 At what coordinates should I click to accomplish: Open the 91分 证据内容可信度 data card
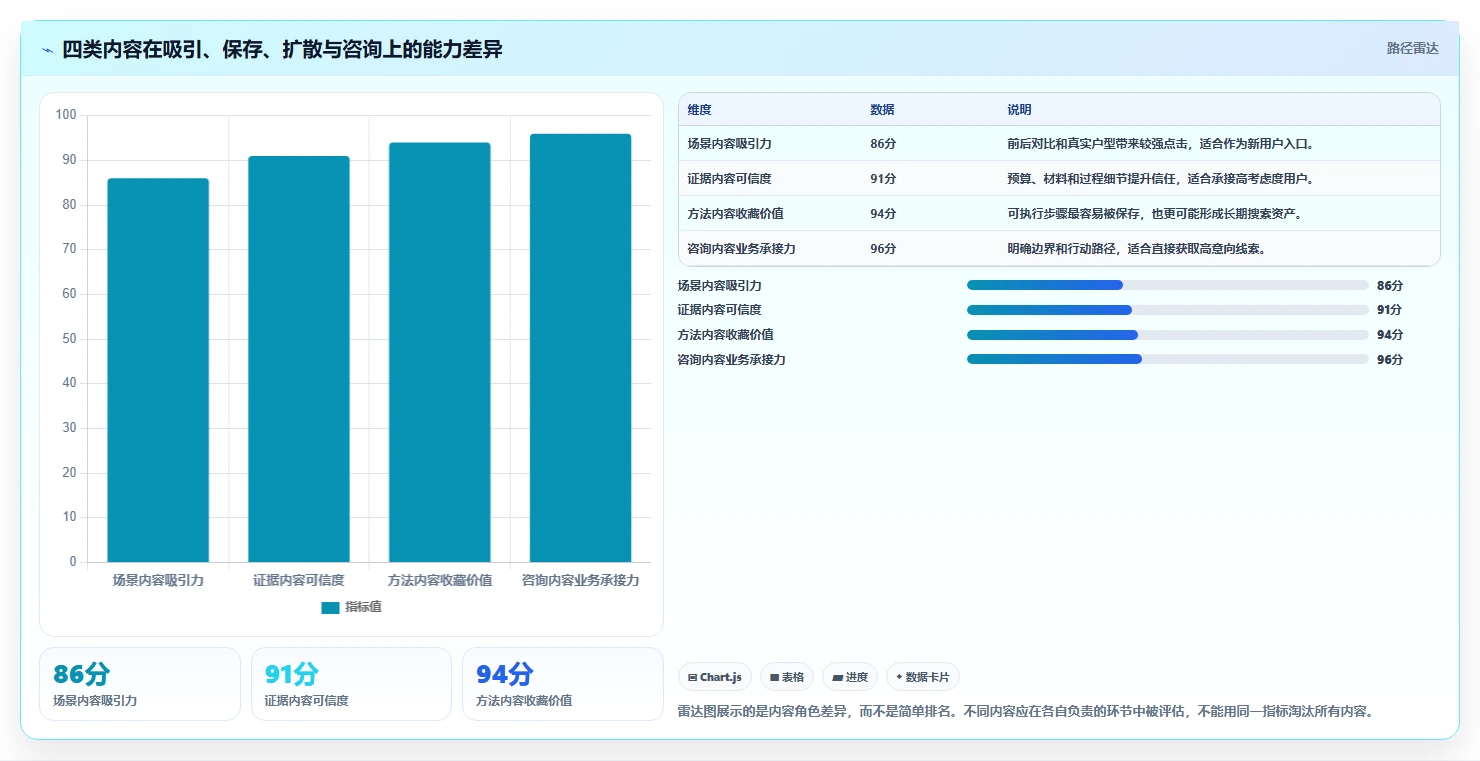351,684
